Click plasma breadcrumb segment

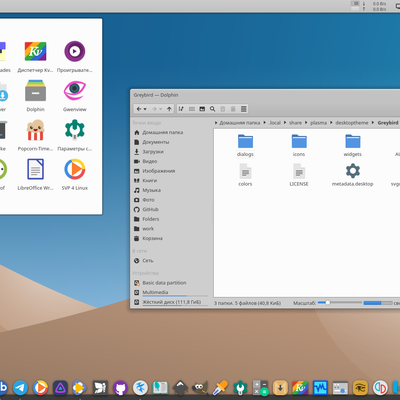coord(318,123)
